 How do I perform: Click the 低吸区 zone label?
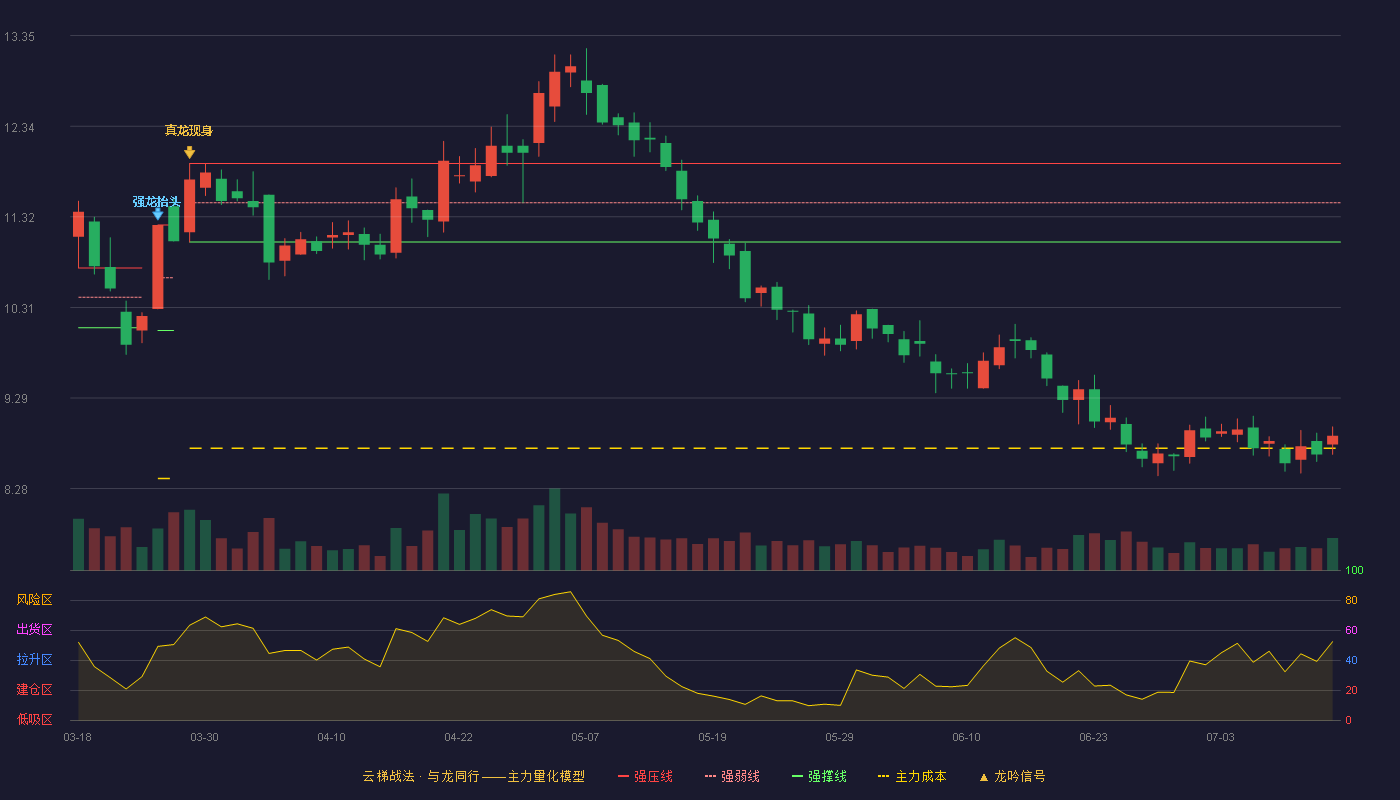(35, 719)
